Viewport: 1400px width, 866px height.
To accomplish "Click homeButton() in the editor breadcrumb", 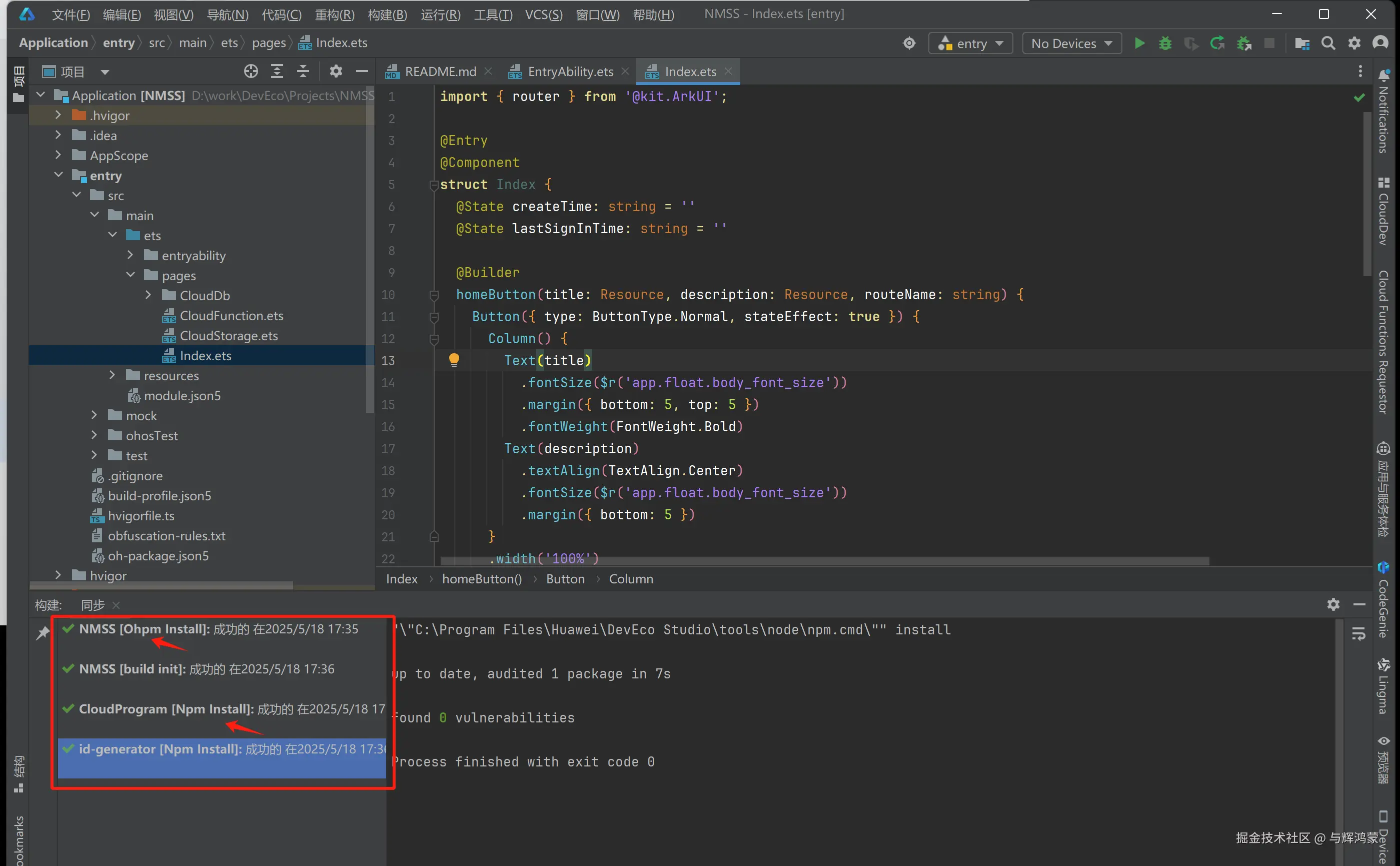I will click(x=482, y=579).
